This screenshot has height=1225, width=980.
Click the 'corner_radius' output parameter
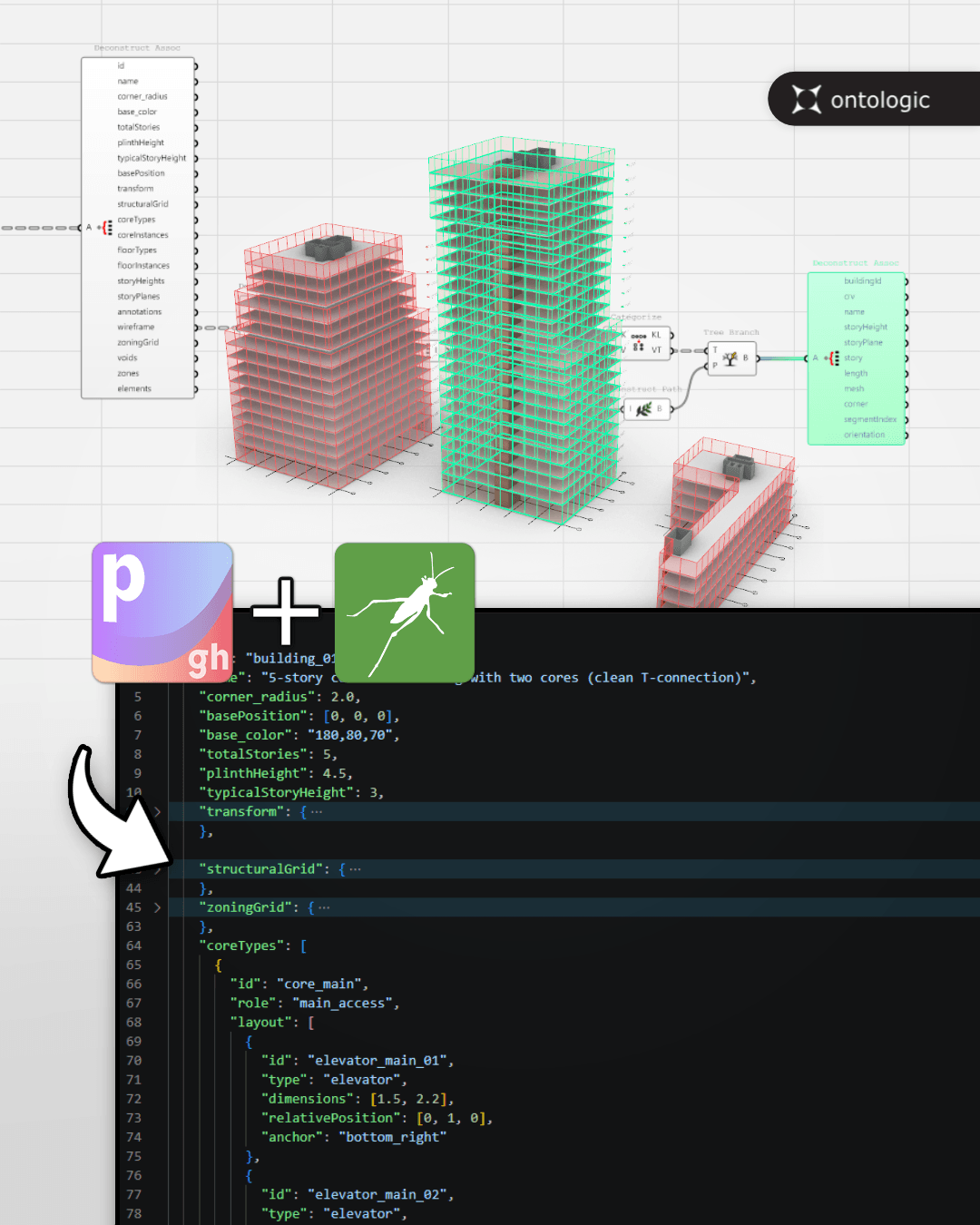[x=142, y=96]
